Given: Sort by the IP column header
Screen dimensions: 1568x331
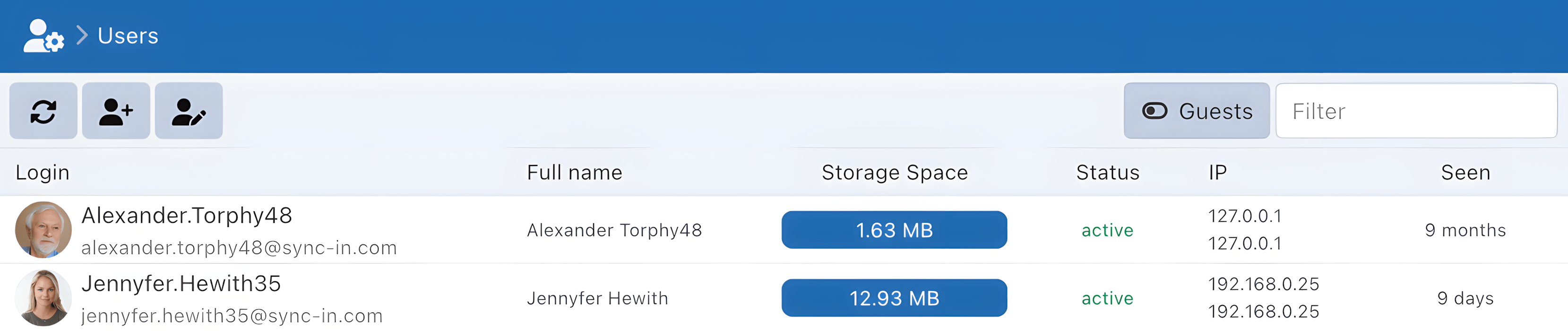Looking at the screenshot, I should [1217, 173].
